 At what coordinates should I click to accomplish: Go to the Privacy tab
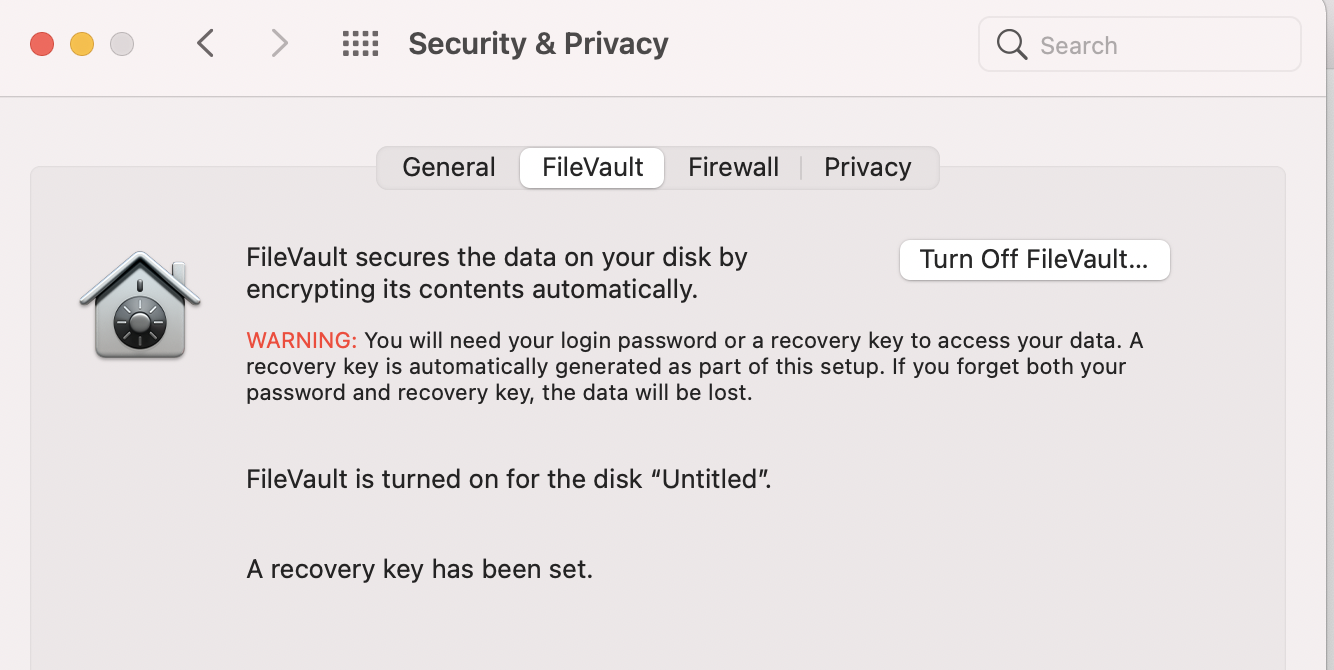(x=867, y=167)
